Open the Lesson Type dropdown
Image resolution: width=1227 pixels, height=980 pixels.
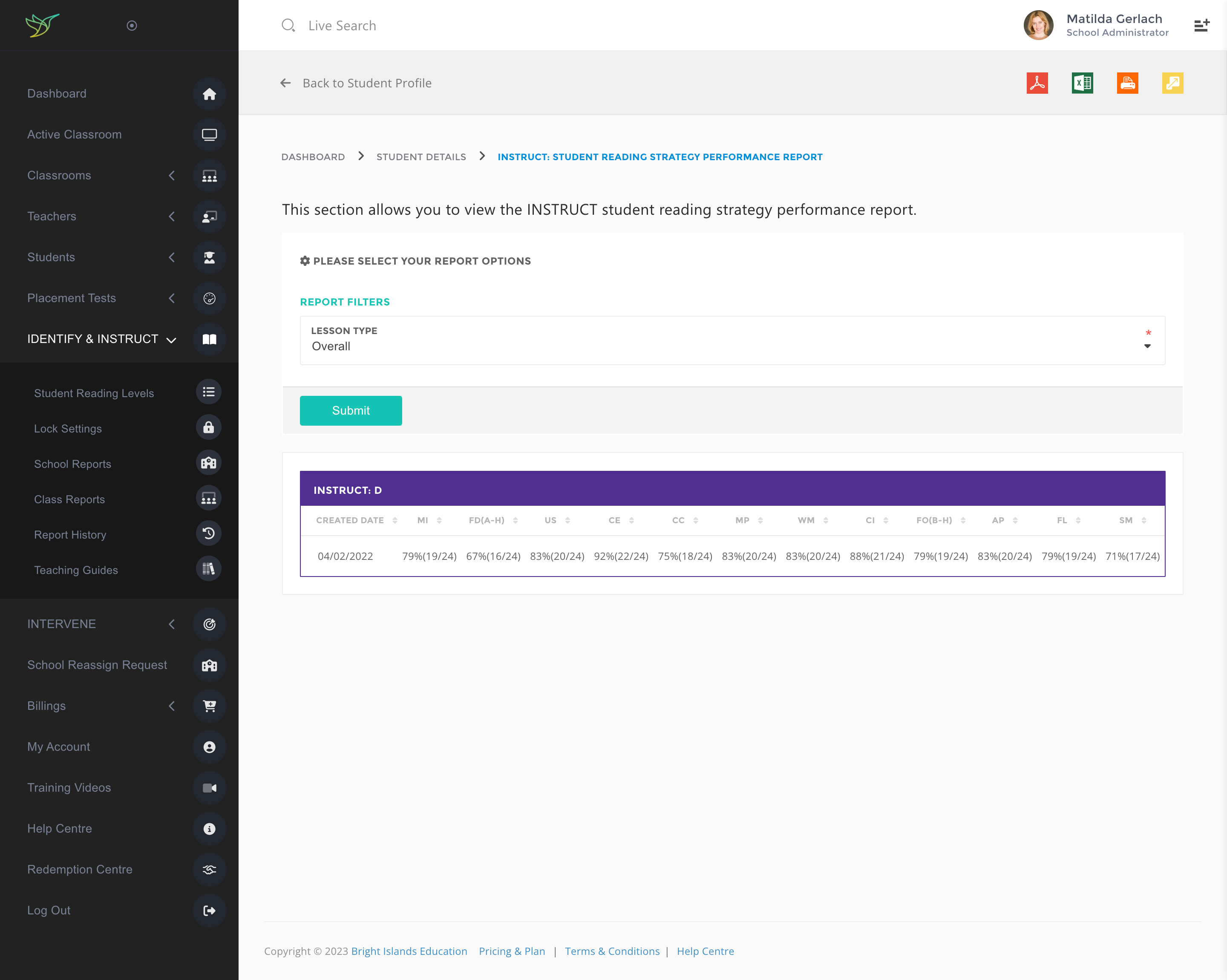[732, 340]
